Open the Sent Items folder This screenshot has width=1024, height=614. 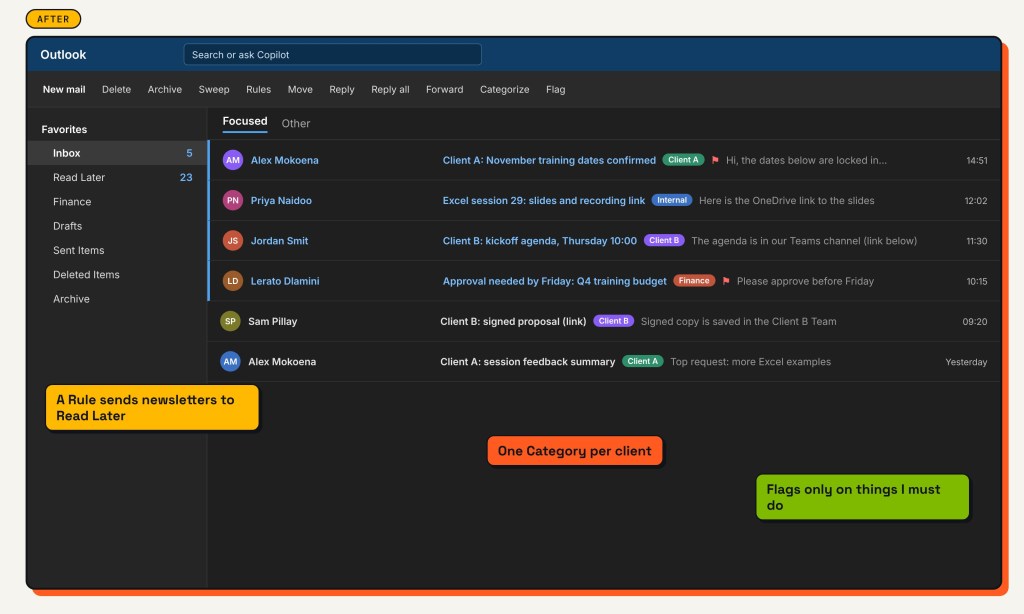click(x=118, y=250)
